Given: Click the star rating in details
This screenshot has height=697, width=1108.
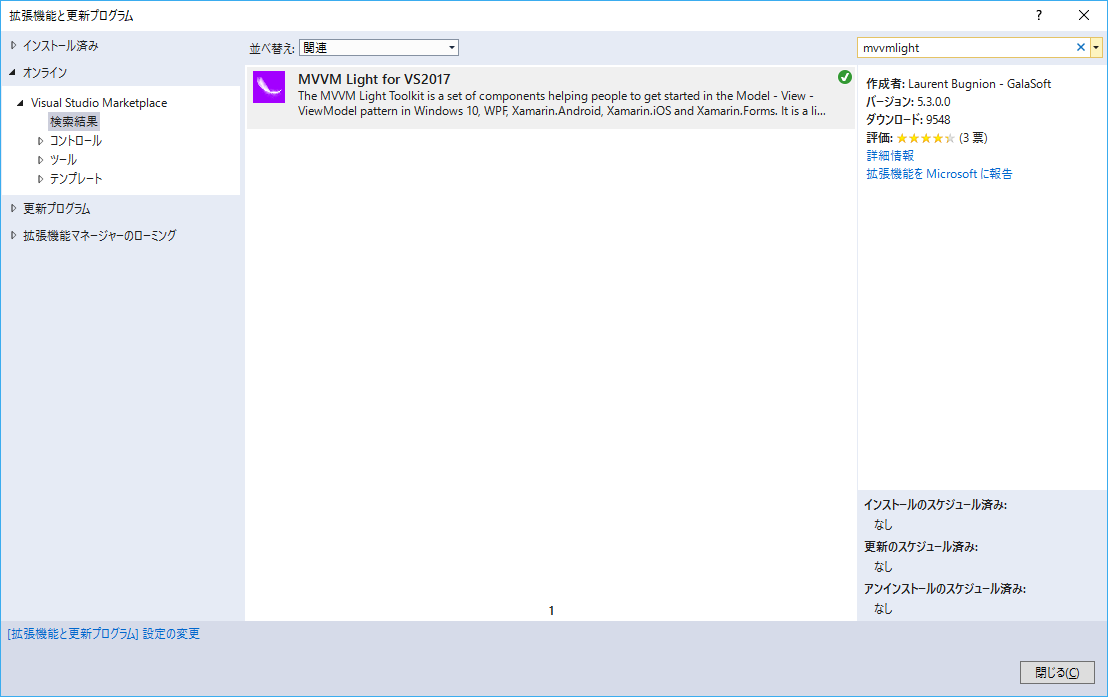Looking at the screenshot, I should (x=925, y=138).
